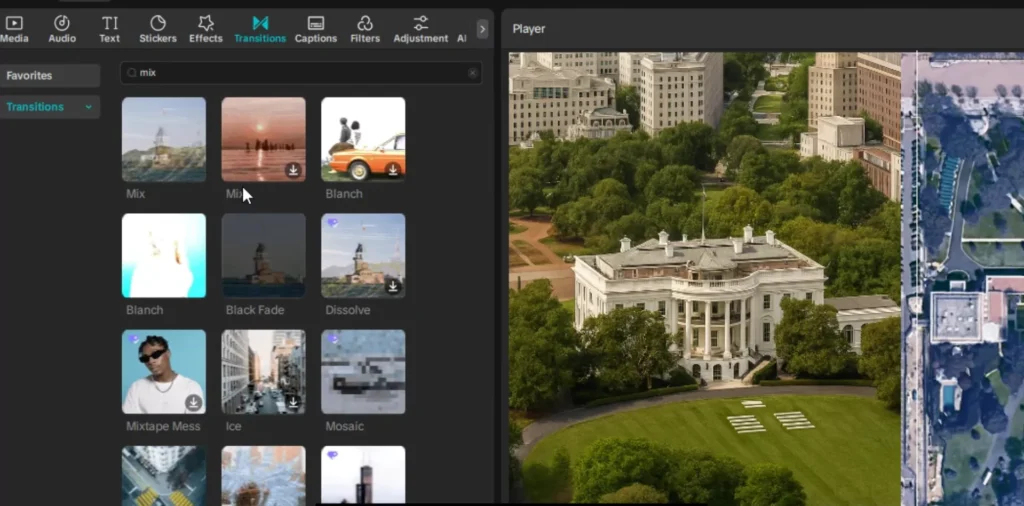Open the Audio tab

pyautogui.click(x=62, y=29)
